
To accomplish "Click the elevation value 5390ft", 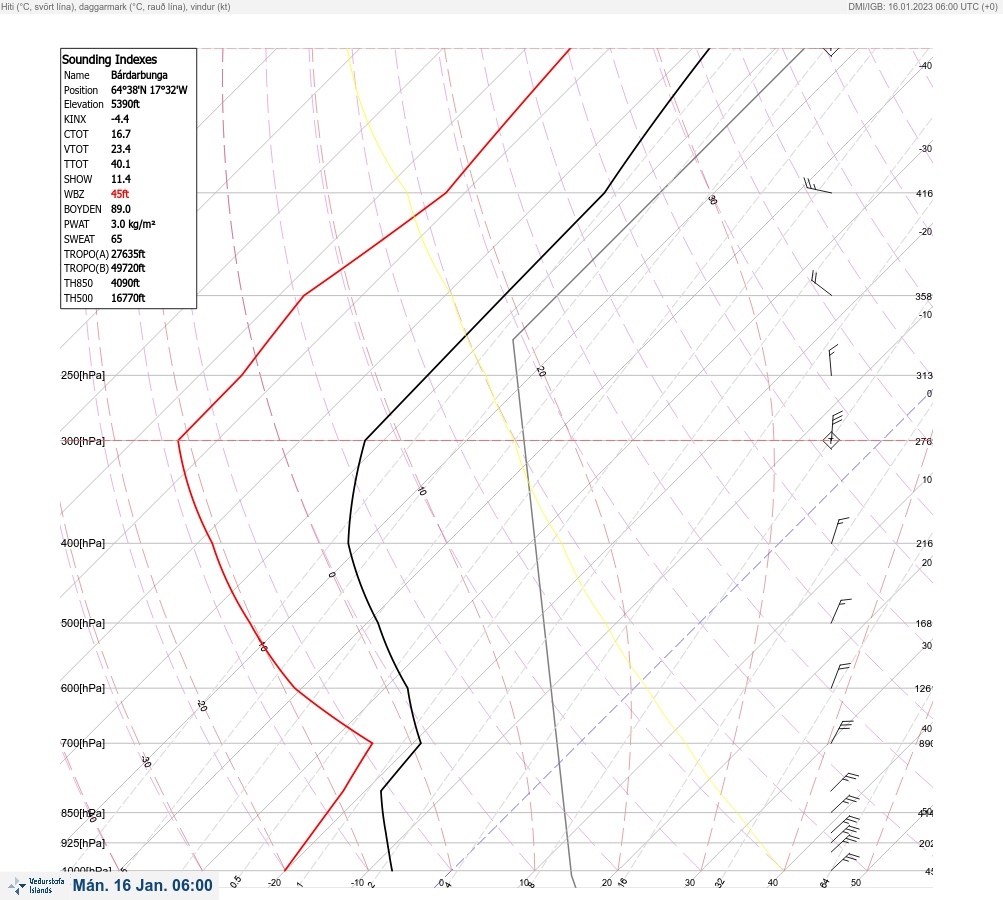I will click(125, 104).
